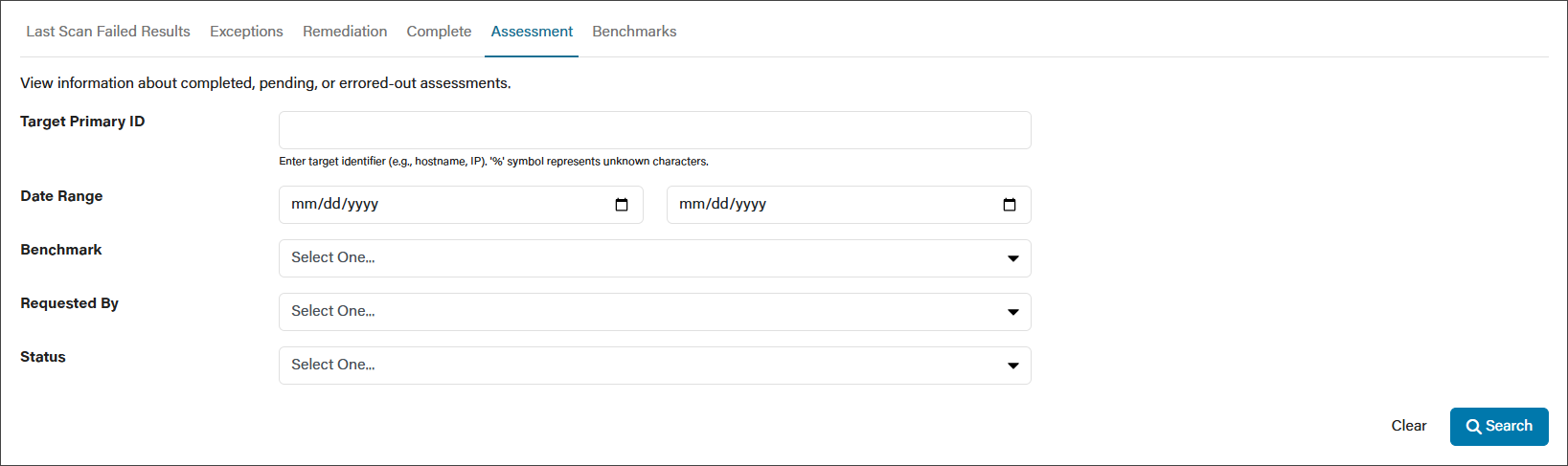Expand the Status Select One combo box
This screenshot has width=1568, height=466.
(655, 366)
